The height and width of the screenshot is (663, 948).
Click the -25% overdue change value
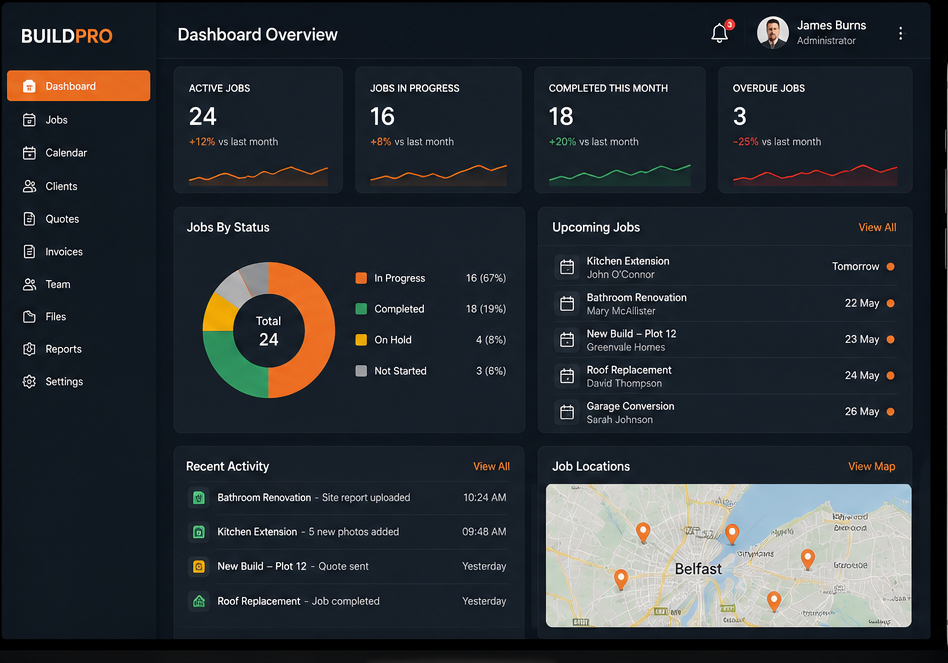pyautogui.click(x=745, y=141)
